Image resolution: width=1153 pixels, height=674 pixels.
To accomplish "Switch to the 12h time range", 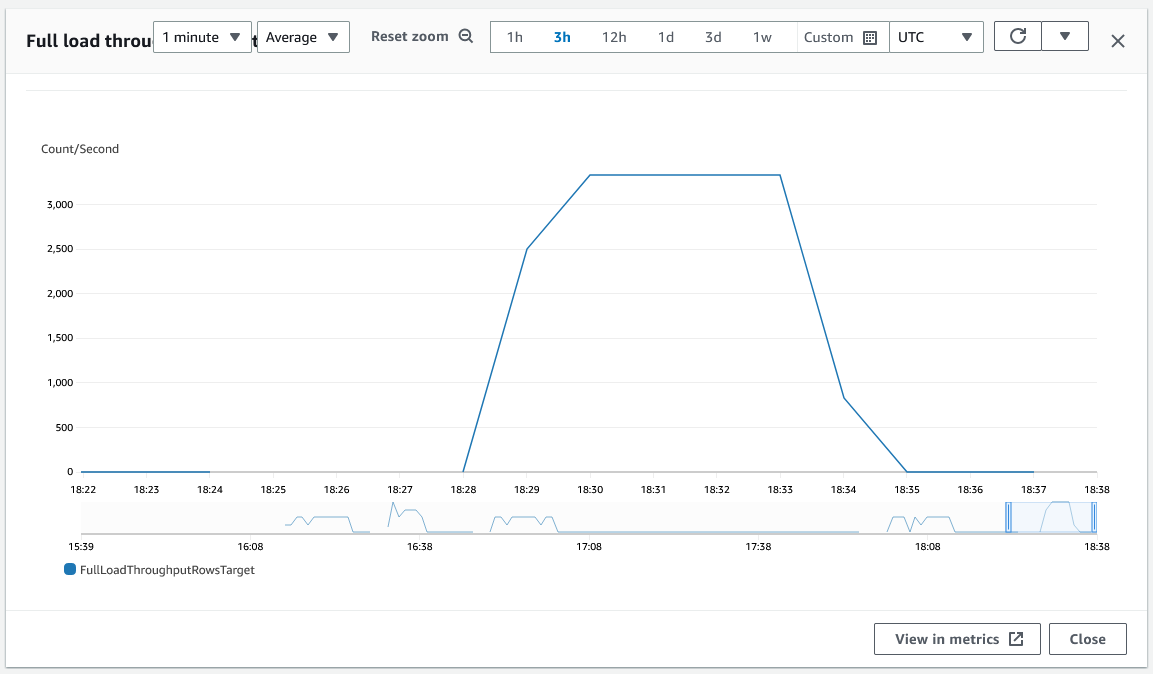I will (614, 37).
